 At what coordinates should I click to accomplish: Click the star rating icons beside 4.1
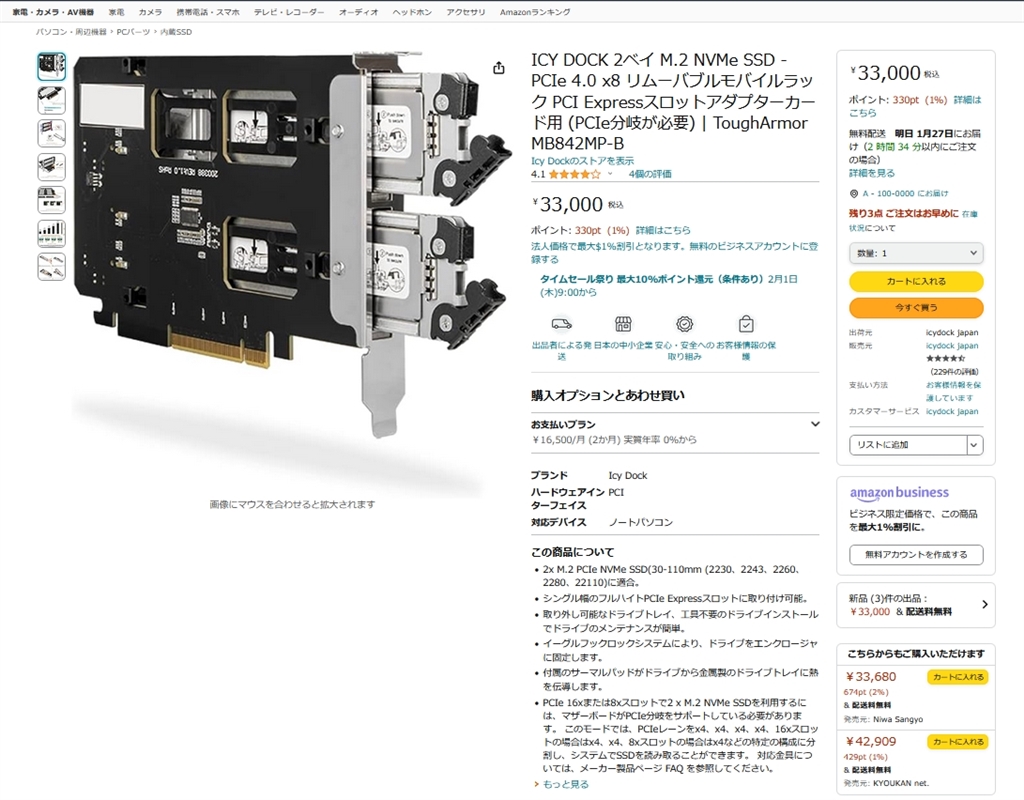point(574,174)
